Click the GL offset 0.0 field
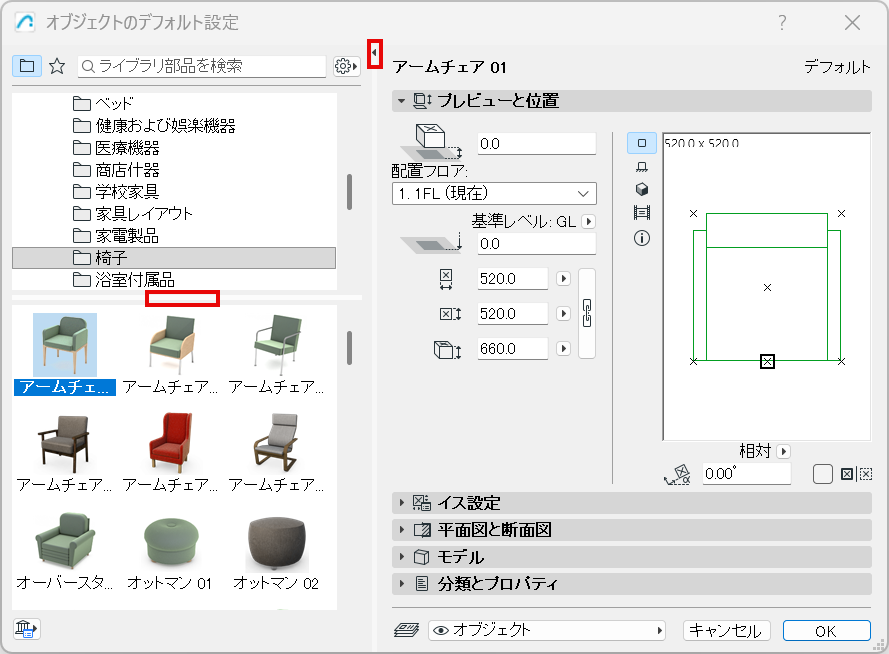 coord(537,244)
